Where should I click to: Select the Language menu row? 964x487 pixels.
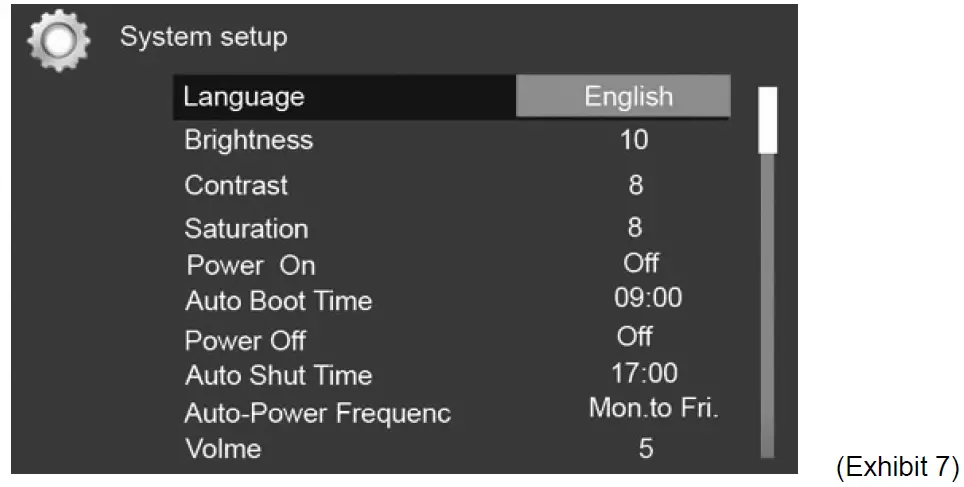(244, 97)
